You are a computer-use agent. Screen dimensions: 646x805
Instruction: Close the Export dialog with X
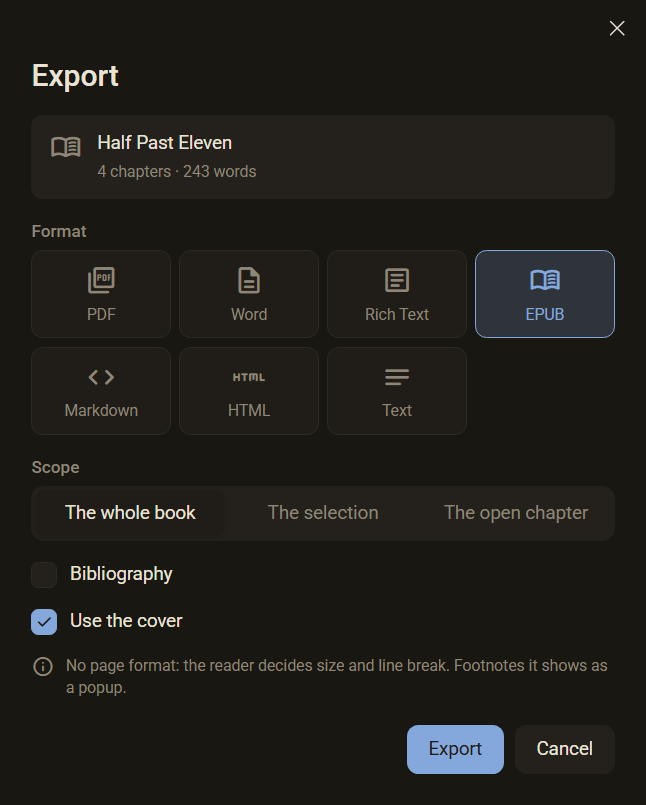[617, 28]
